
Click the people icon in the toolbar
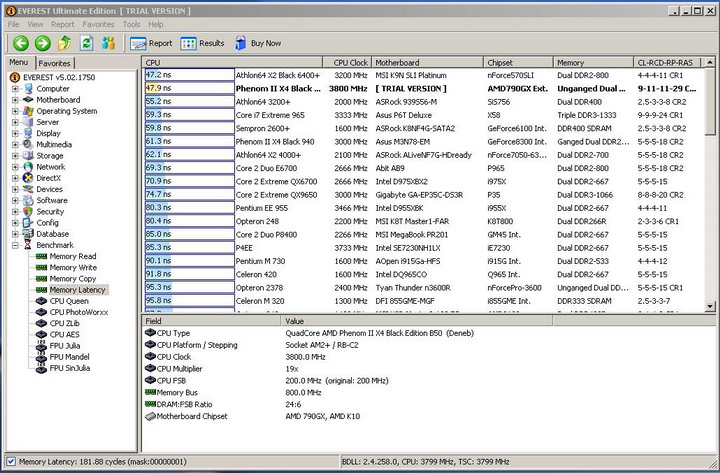click(x=108, y=43)
